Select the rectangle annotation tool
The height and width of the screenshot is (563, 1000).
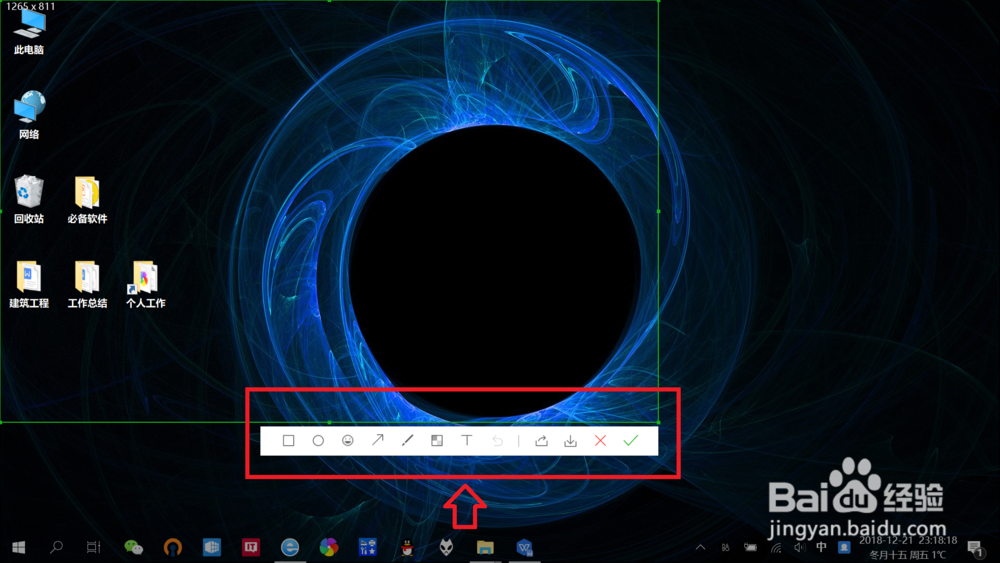click(x=288, y=441)
